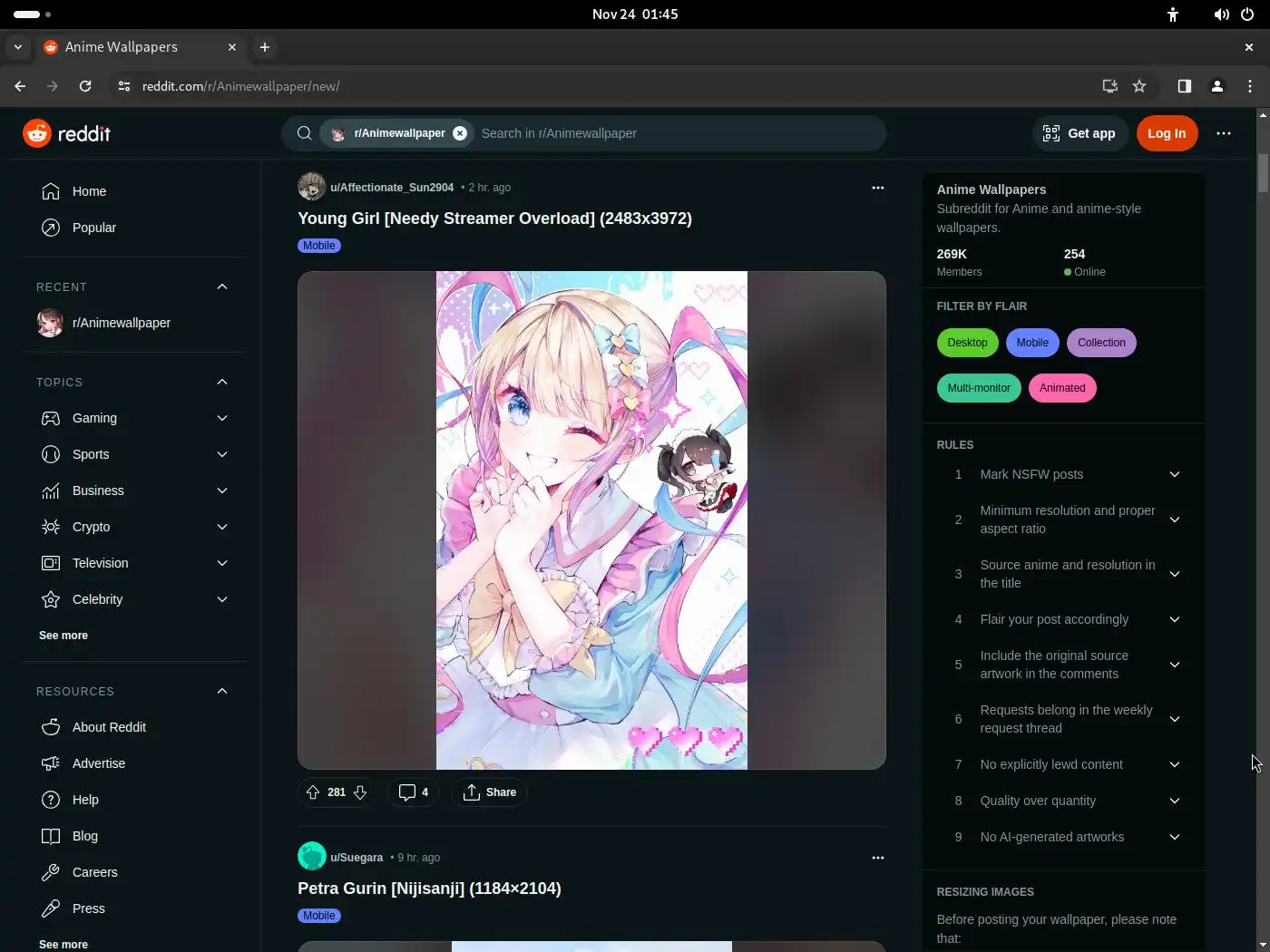The height and width of the screenshot is (952, 1270).
Task: Open u/Suegara avatar
Action: (311, 857)
